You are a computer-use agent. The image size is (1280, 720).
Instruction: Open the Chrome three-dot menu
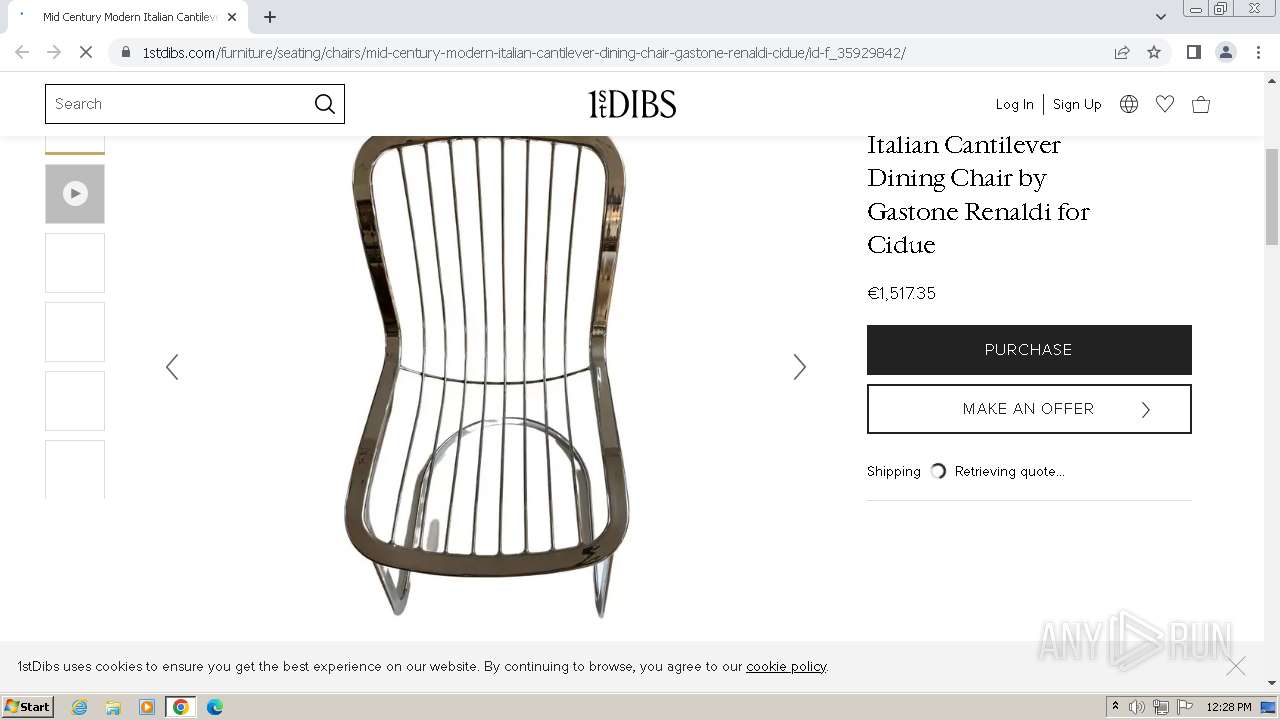(x=1258, y=52)
